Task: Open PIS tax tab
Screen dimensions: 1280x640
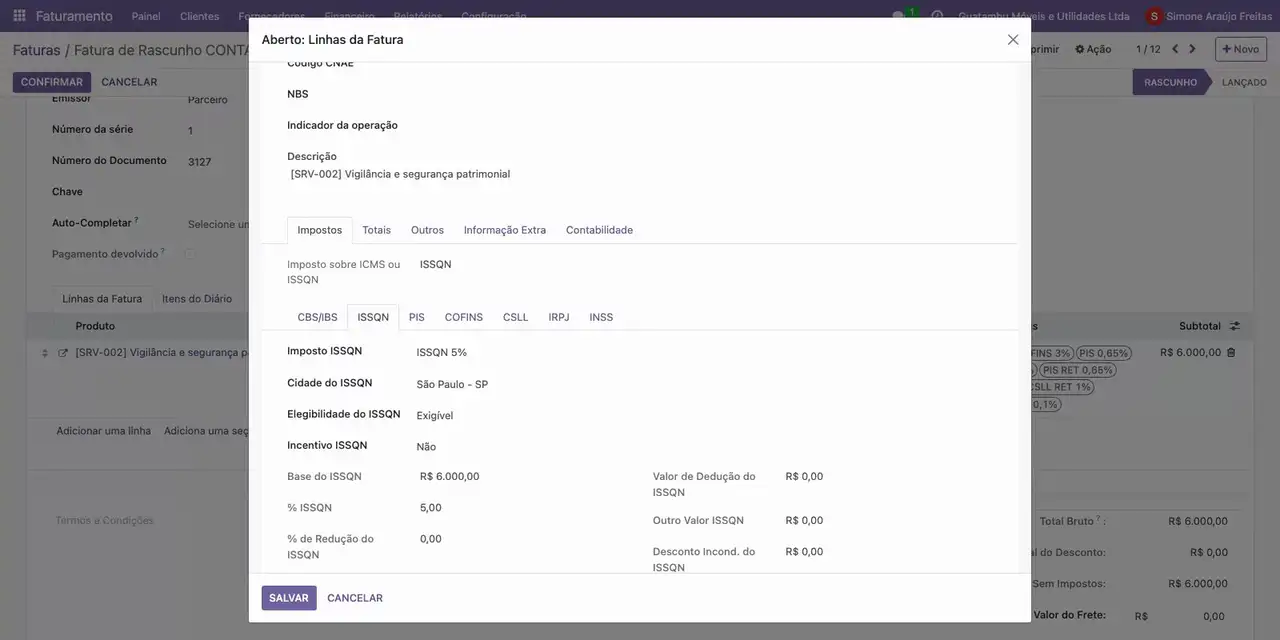Action: 417,317
